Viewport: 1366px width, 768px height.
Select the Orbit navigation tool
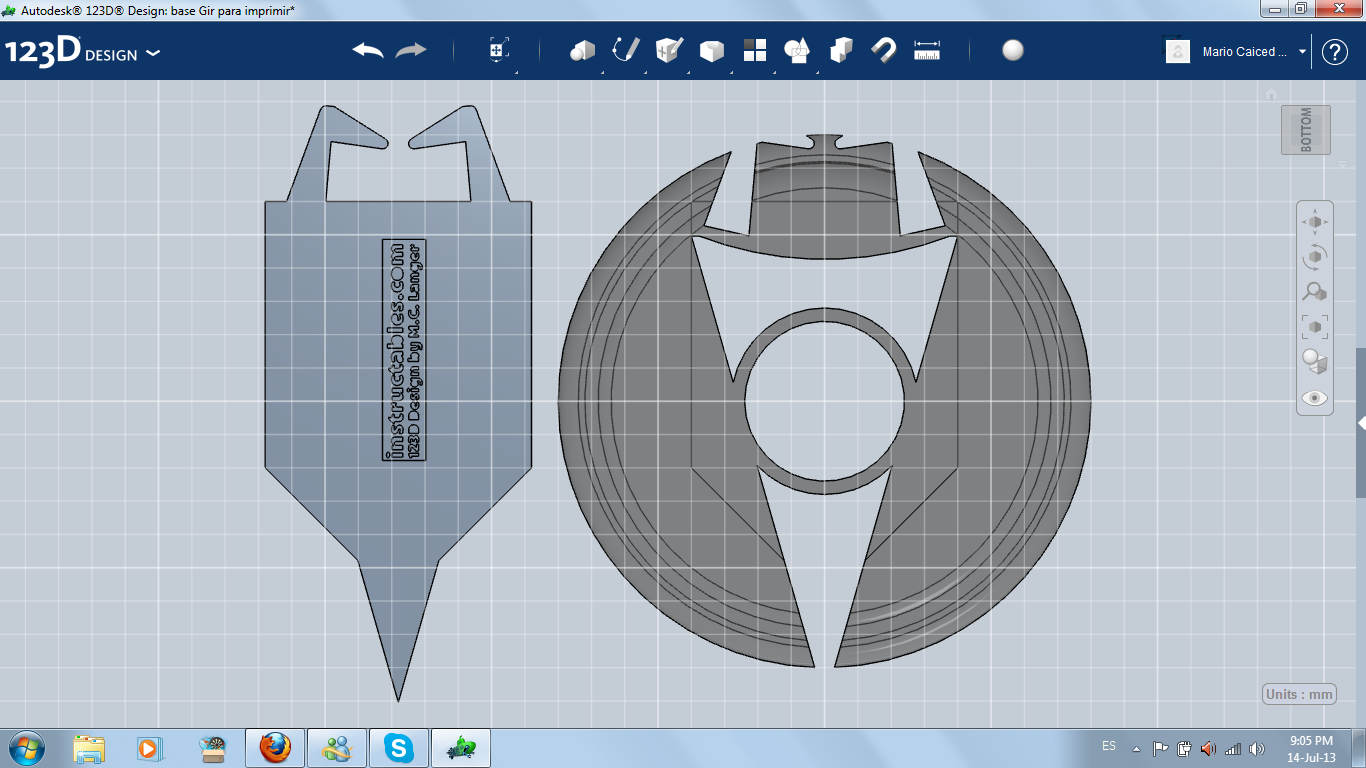[1315, 257]
